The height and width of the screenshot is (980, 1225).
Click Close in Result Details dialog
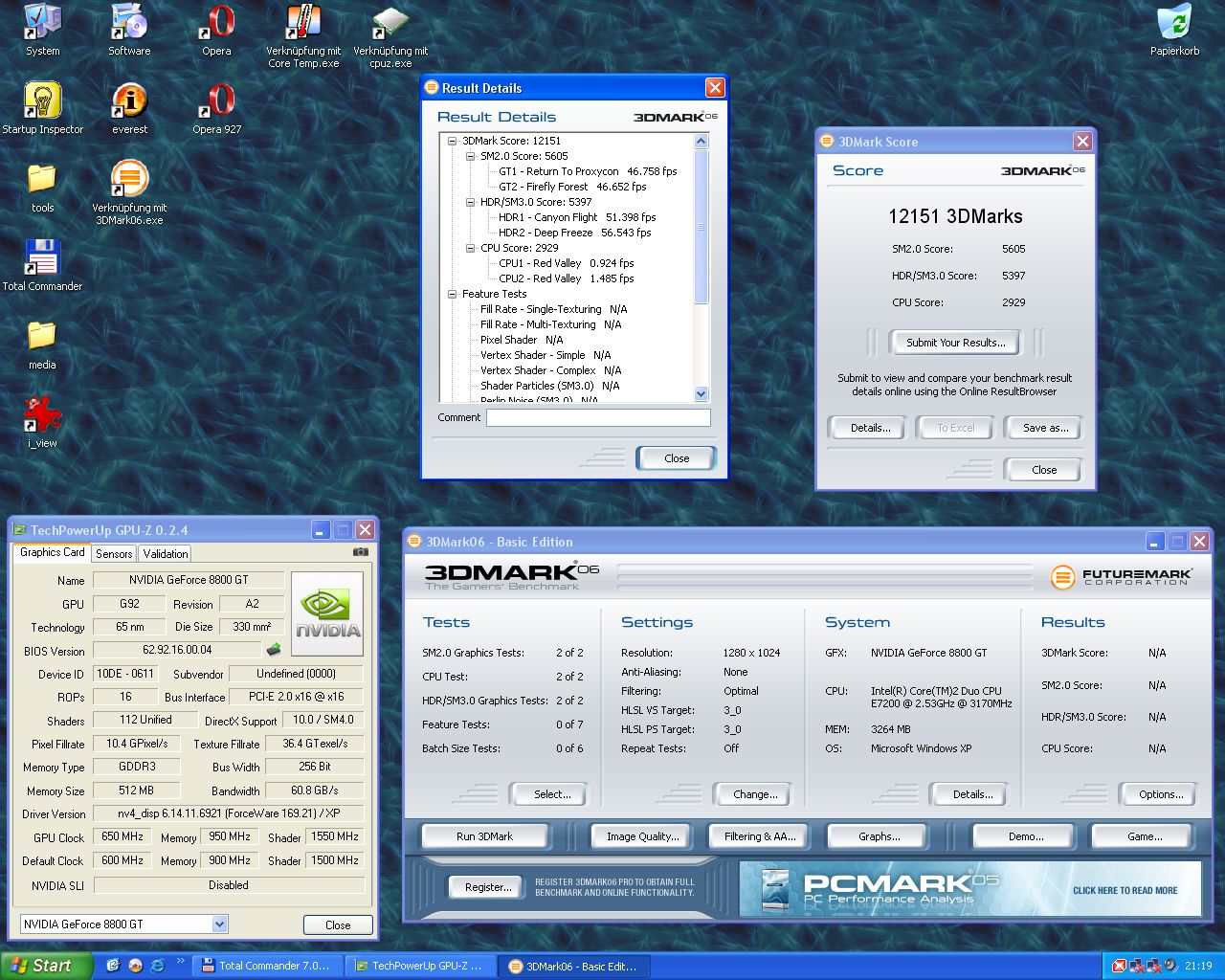click(x=677, y=458)
